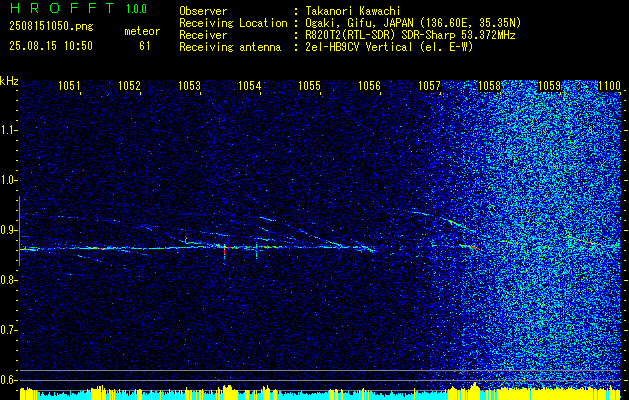Viewport: 629px width, 400px height.
Task: Click location Ogaki, Gifu, JAPAN text
Action: [413, 23]
